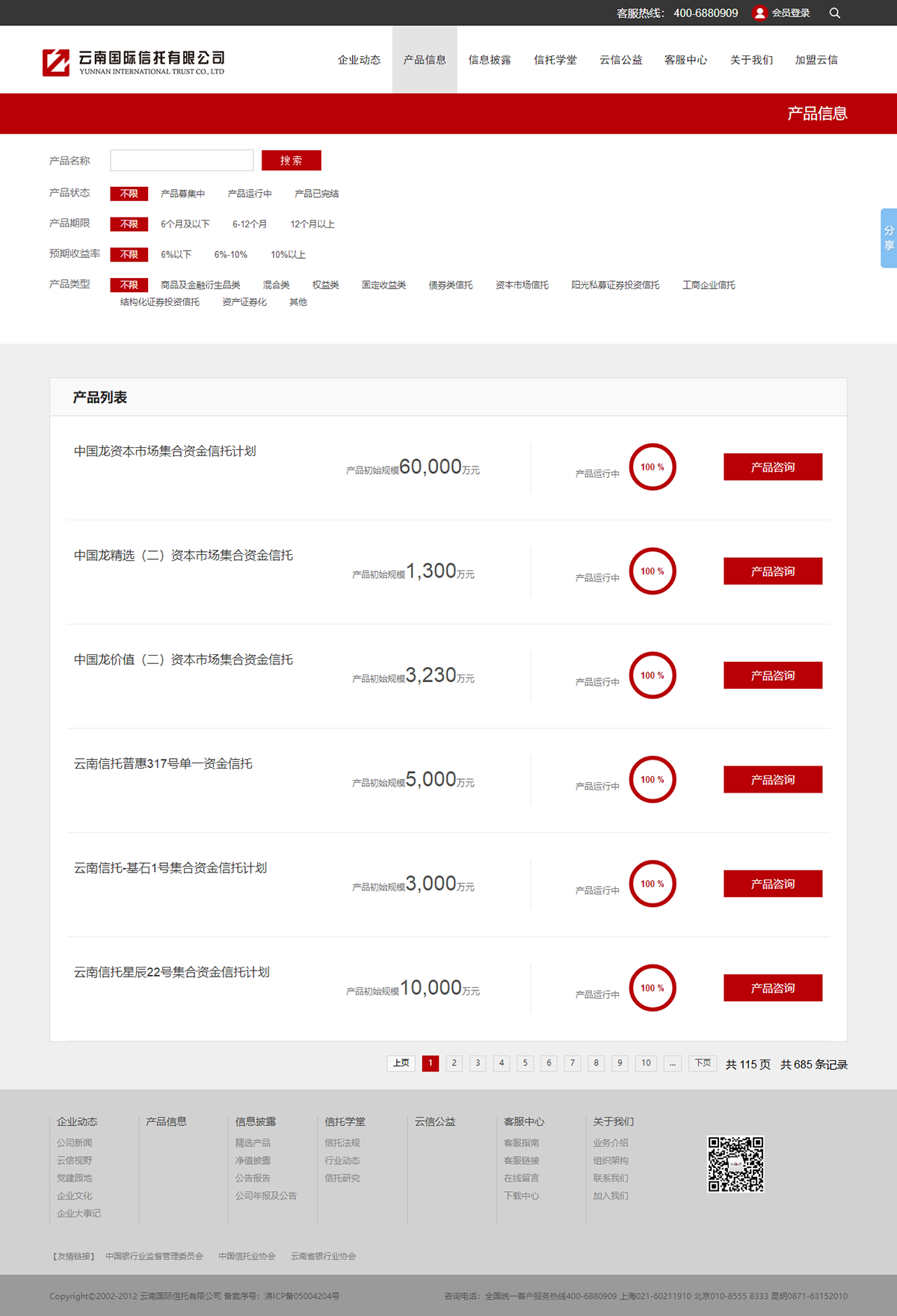
Task: Click the Yunnan International Trust logo
Action: [134, 62]
